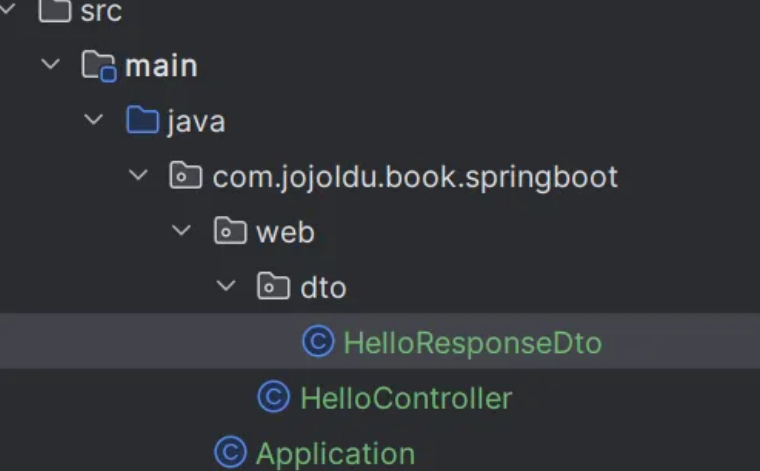This screenshot has width=760, height=471.
Task: Click the HelloResponseDto class icon
Action: pyautogui.click(x=318, y=341)
